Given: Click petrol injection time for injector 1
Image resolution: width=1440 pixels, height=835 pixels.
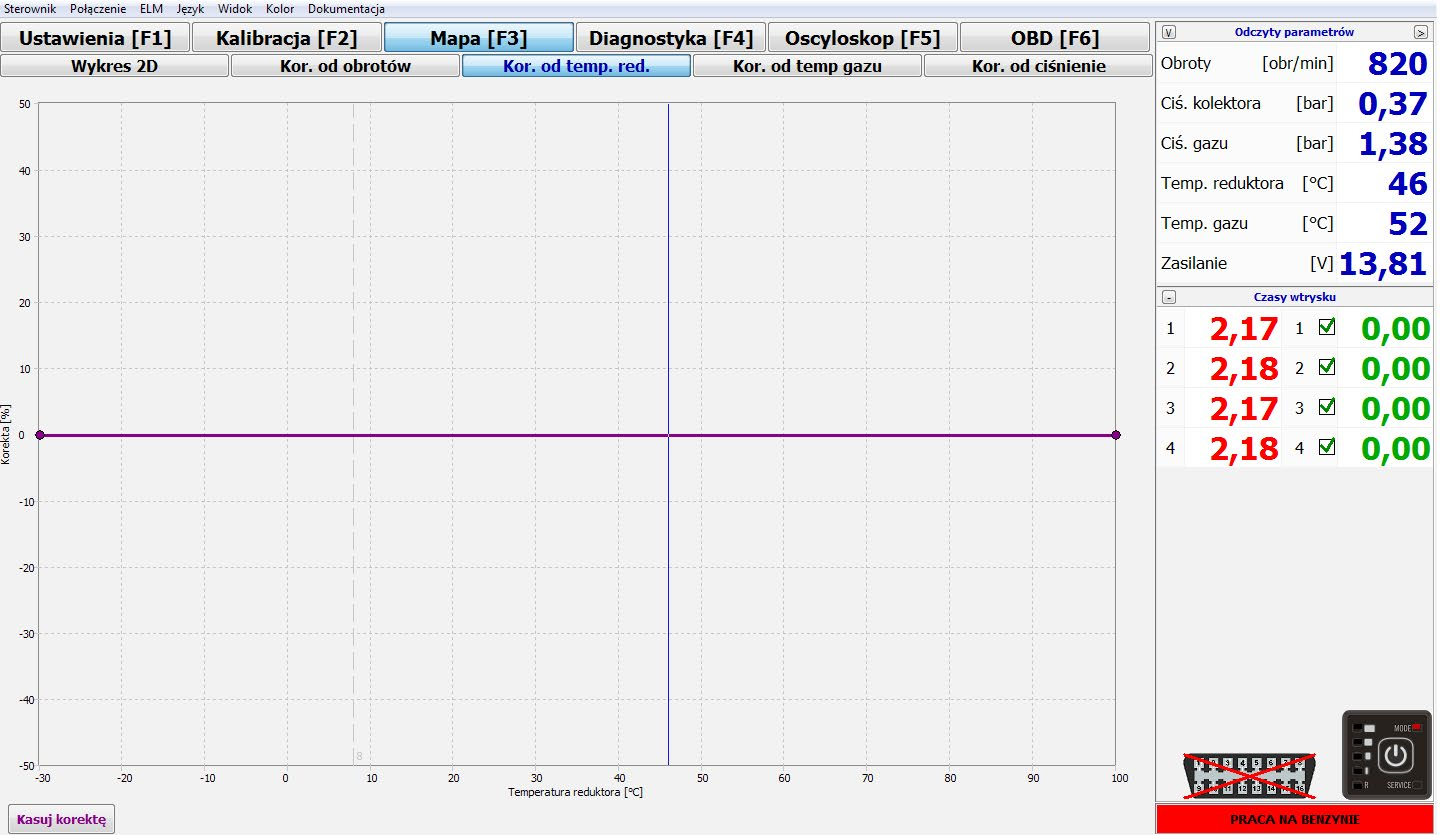Looking at the screenshot, I should [x=1244, y=328].
